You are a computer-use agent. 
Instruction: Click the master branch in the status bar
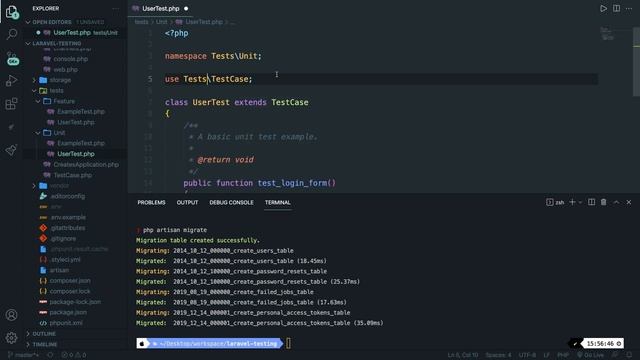[x=23, y=355]
